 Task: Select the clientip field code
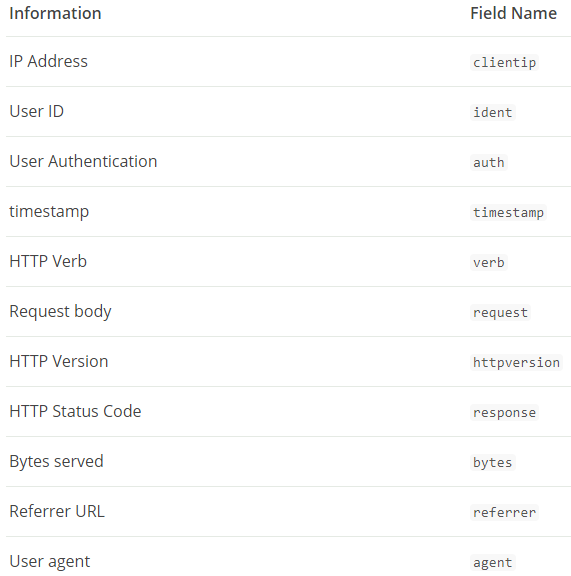pyautogui.click(x=504, y=62)
